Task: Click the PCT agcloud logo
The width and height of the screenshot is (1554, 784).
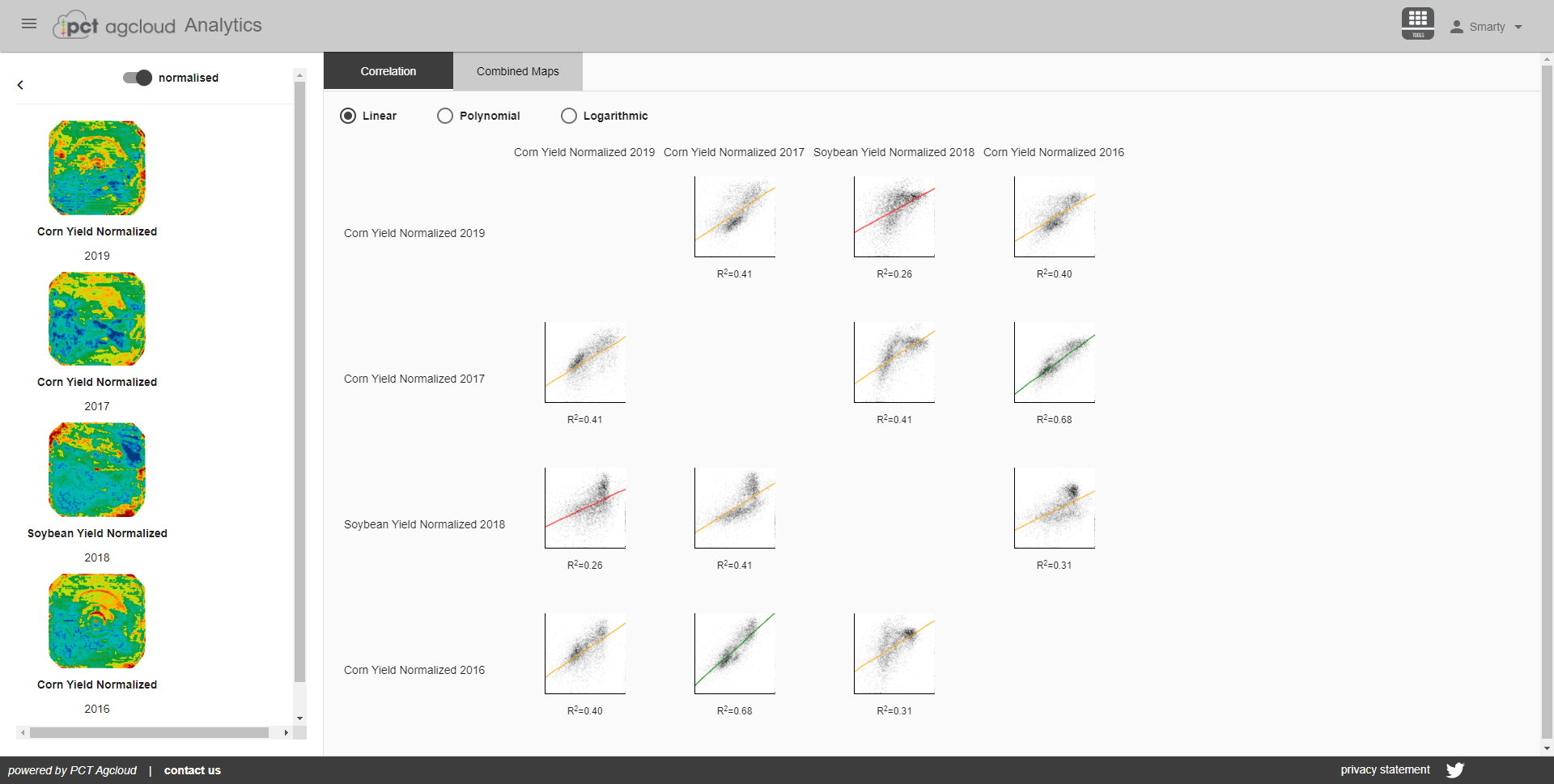Action: pos(114,25)
